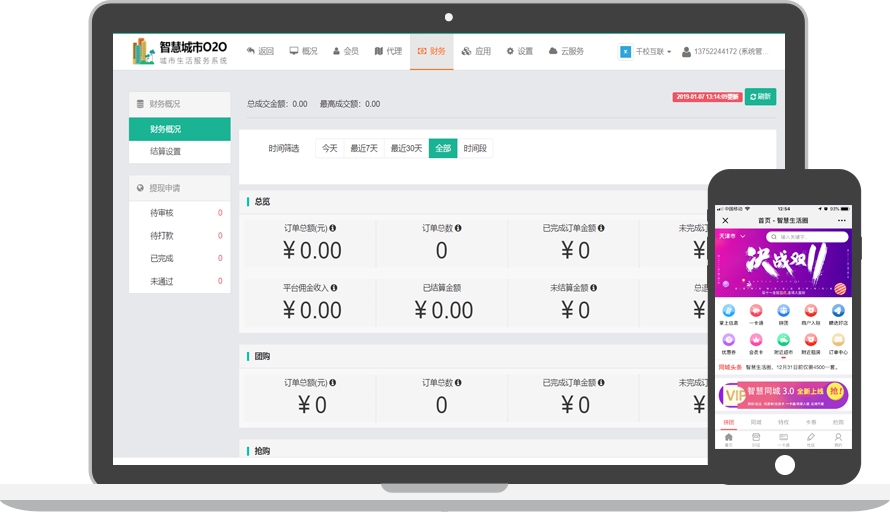Open the 应用 apps cubes icon
Image resolution: width=890 pixels, height=526 pixels.
[x=467, y=51]
